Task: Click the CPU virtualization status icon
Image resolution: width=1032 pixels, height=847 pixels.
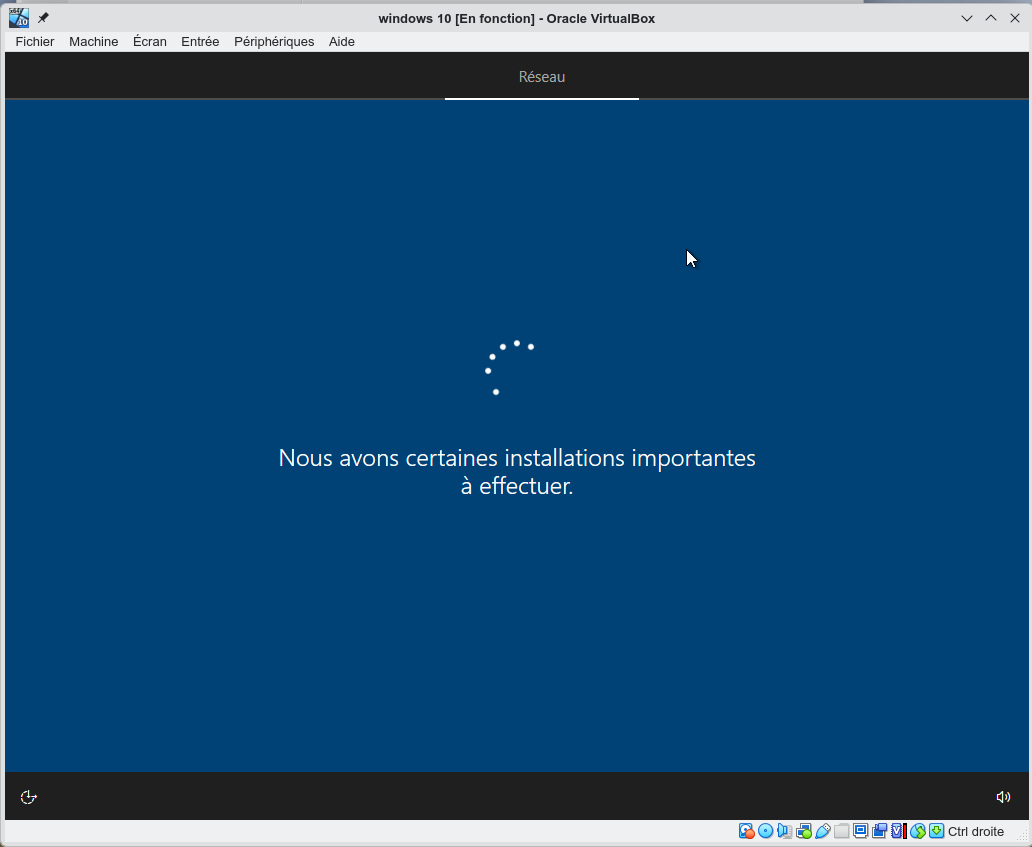Action: click(x=899, y=831)
